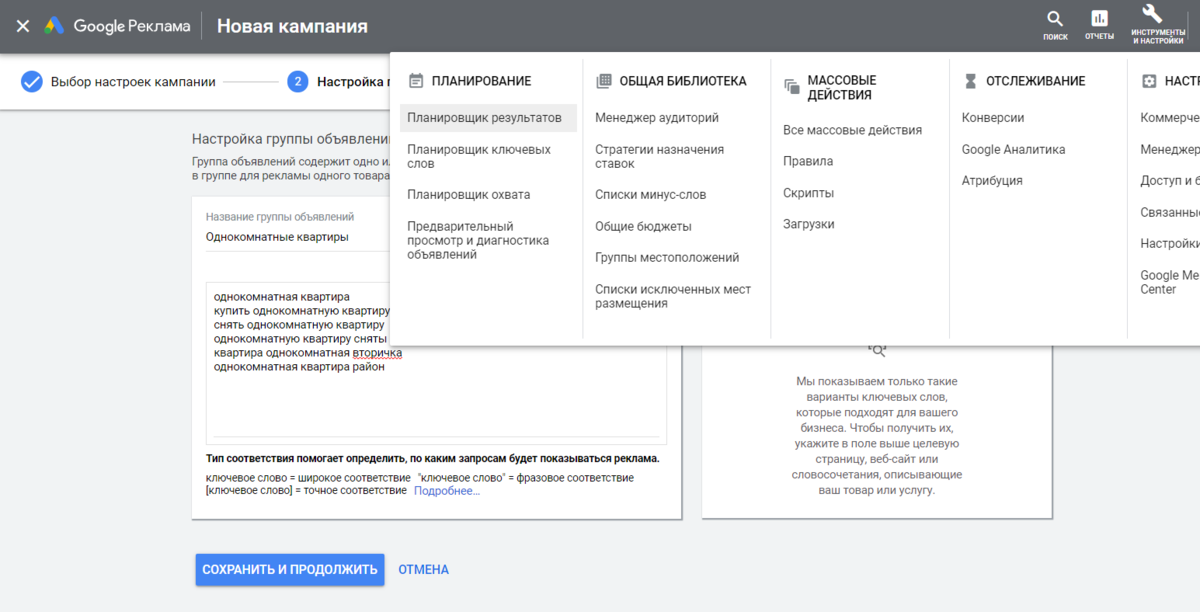Click the Отслеживание hourglass icon
The height and width of the screenshot is (612, 1200).
[970, 81]
